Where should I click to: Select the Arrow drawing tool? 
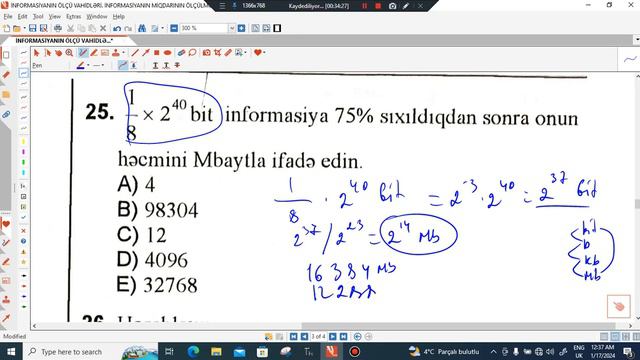point(146,53)
